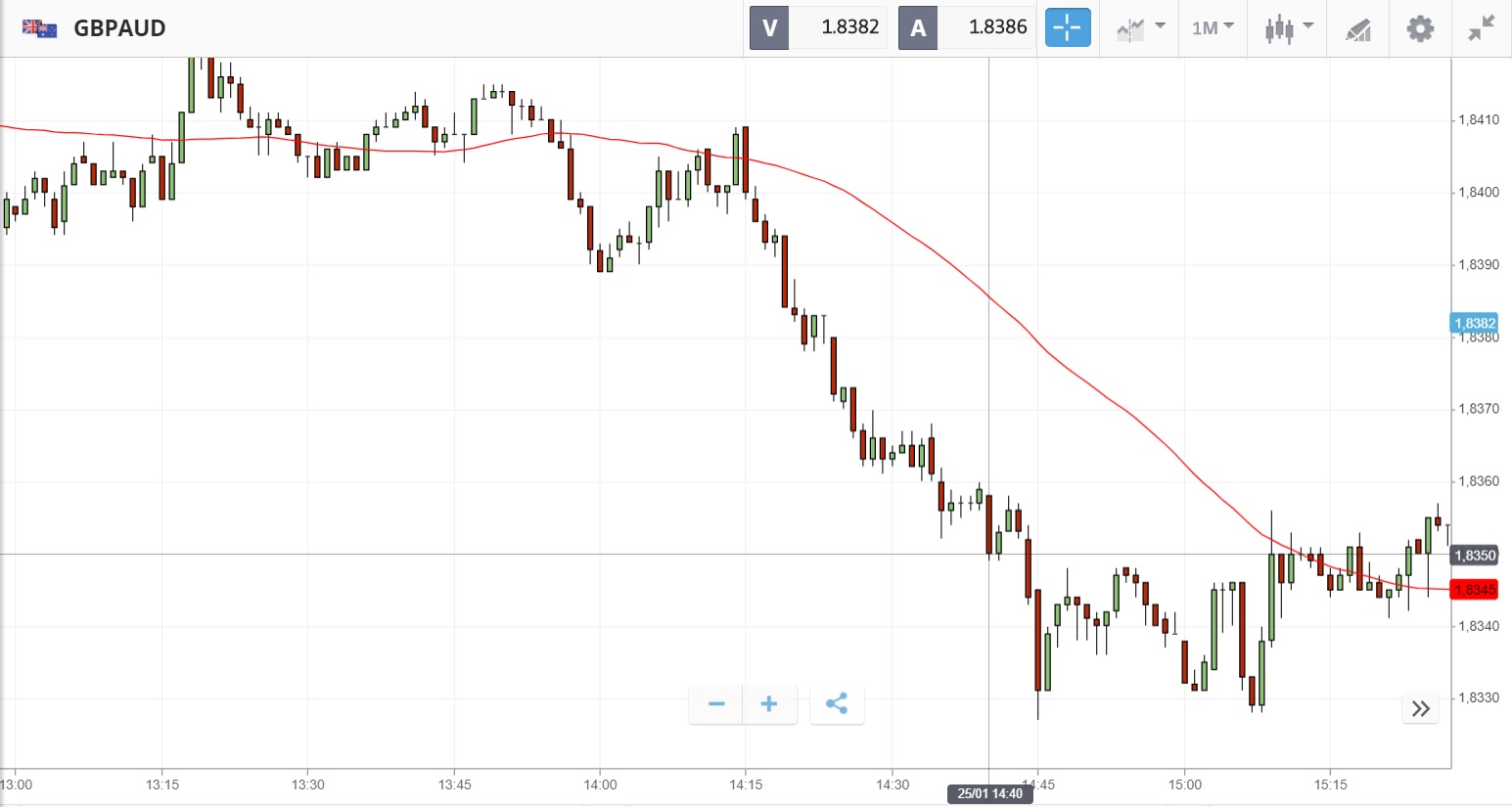
Task: Click the V sell button
Action: [x=769, y=27]
